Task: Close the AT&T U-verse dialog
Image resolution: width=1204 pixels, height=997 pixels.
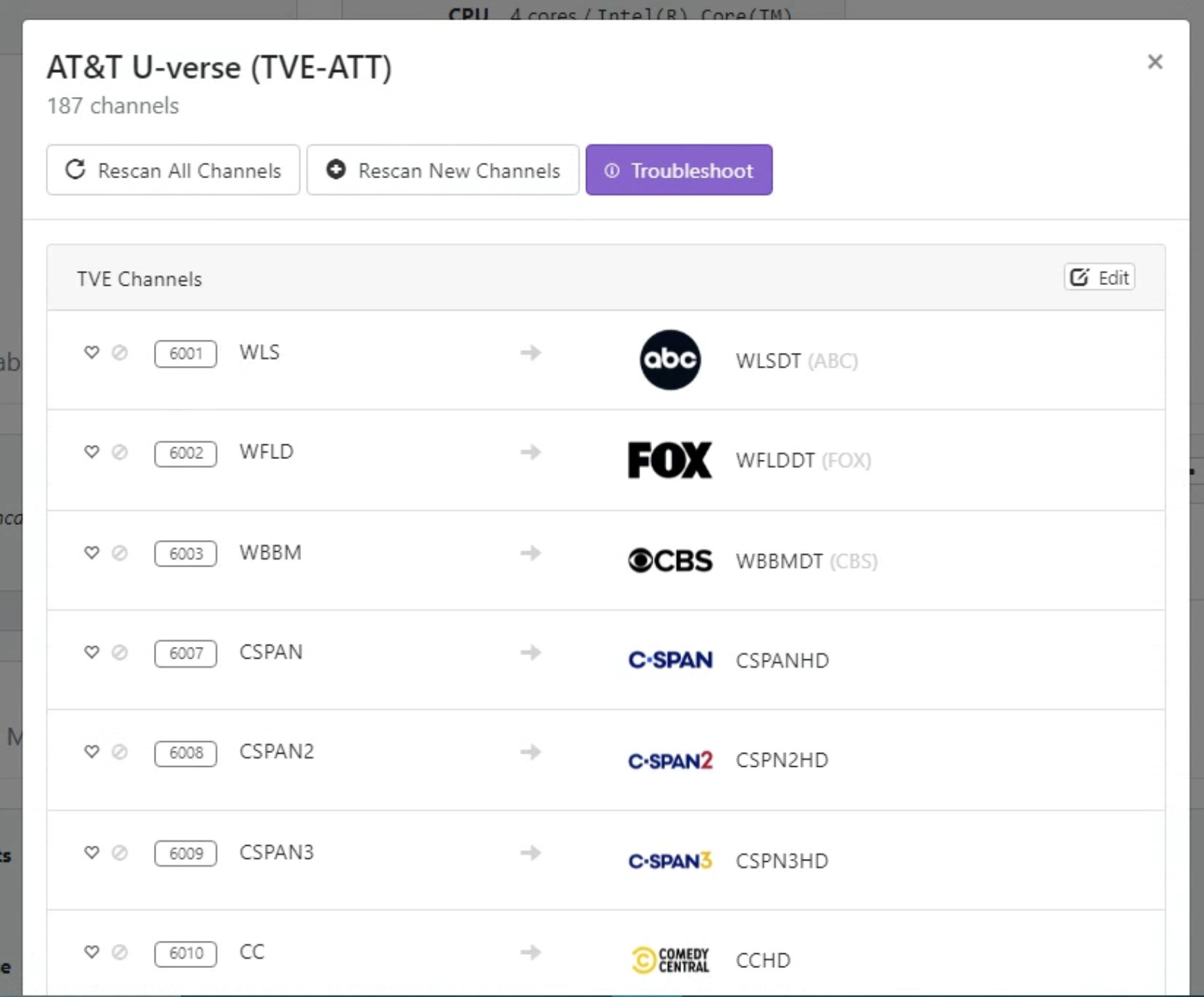Action: [1155, 62]
